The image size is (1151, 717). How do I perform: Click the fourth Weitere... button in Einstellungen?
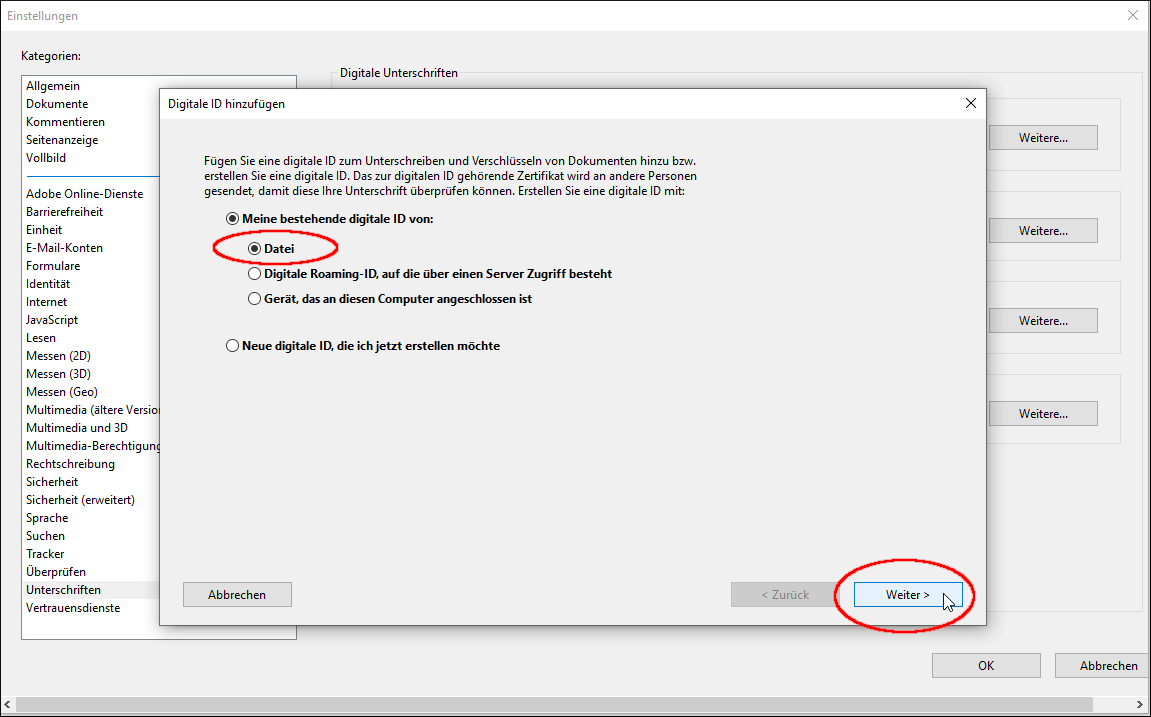[x=1043, y=414]
